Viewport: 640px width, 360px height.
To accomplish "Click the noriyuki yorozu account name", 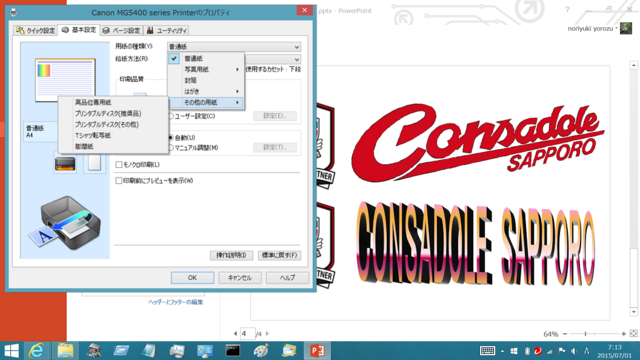I will 590,29.
